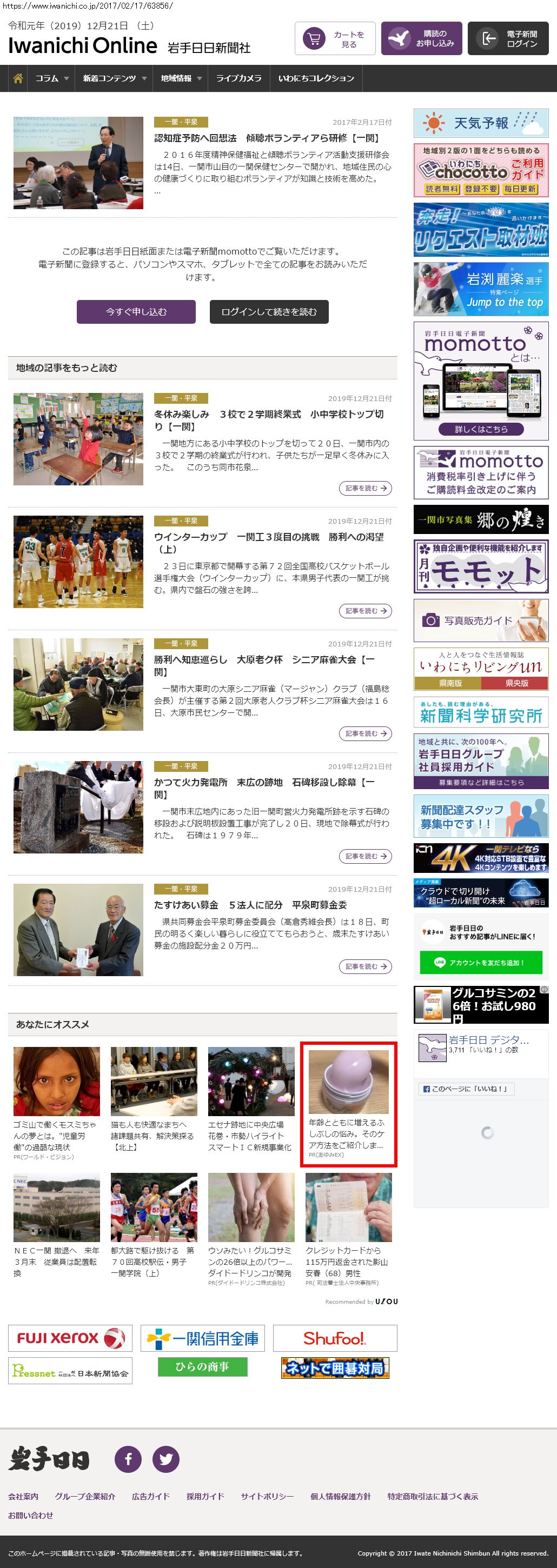Click the home icon in navigation bar

pos(18,78)
